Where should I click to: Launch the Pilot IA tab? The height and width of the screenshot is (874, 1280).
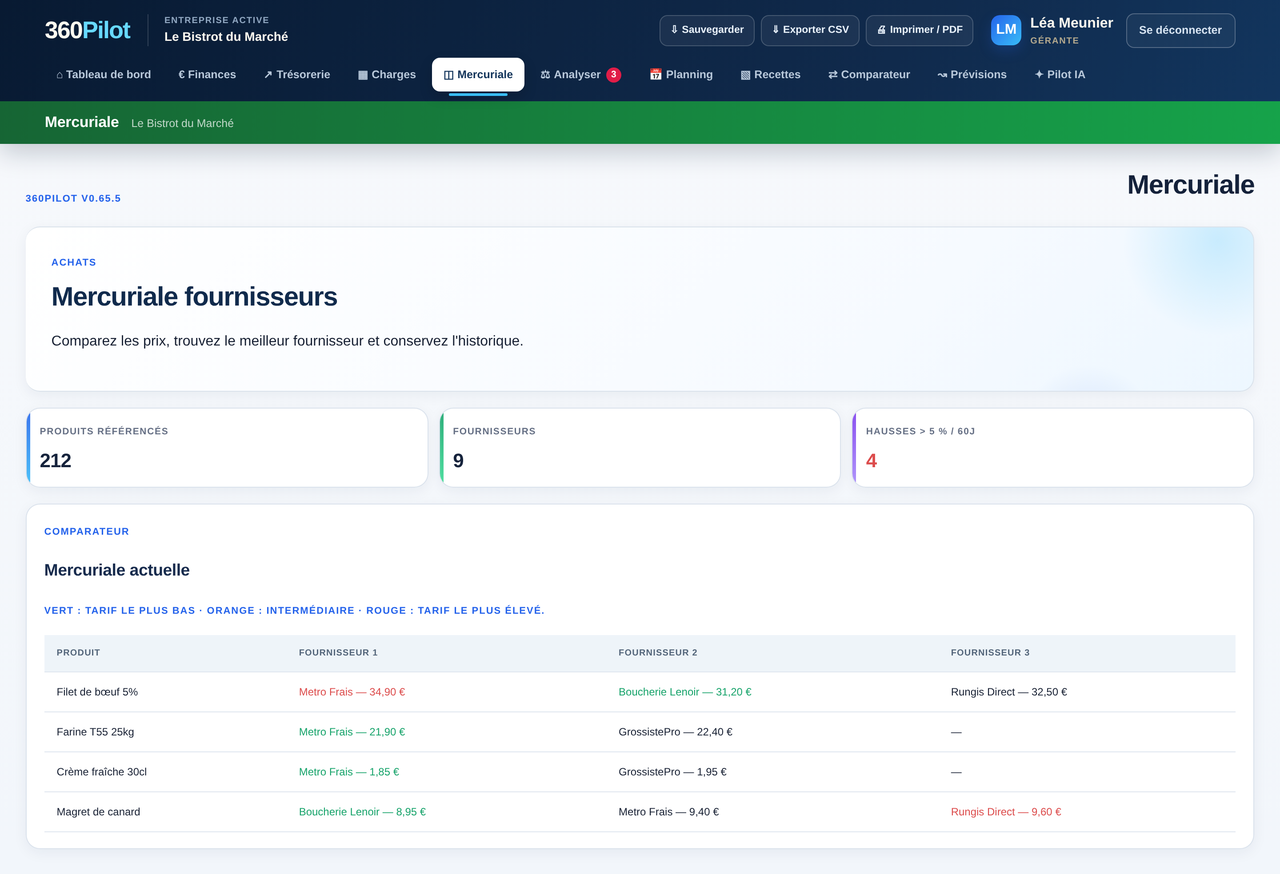[x=1060, y=75]
